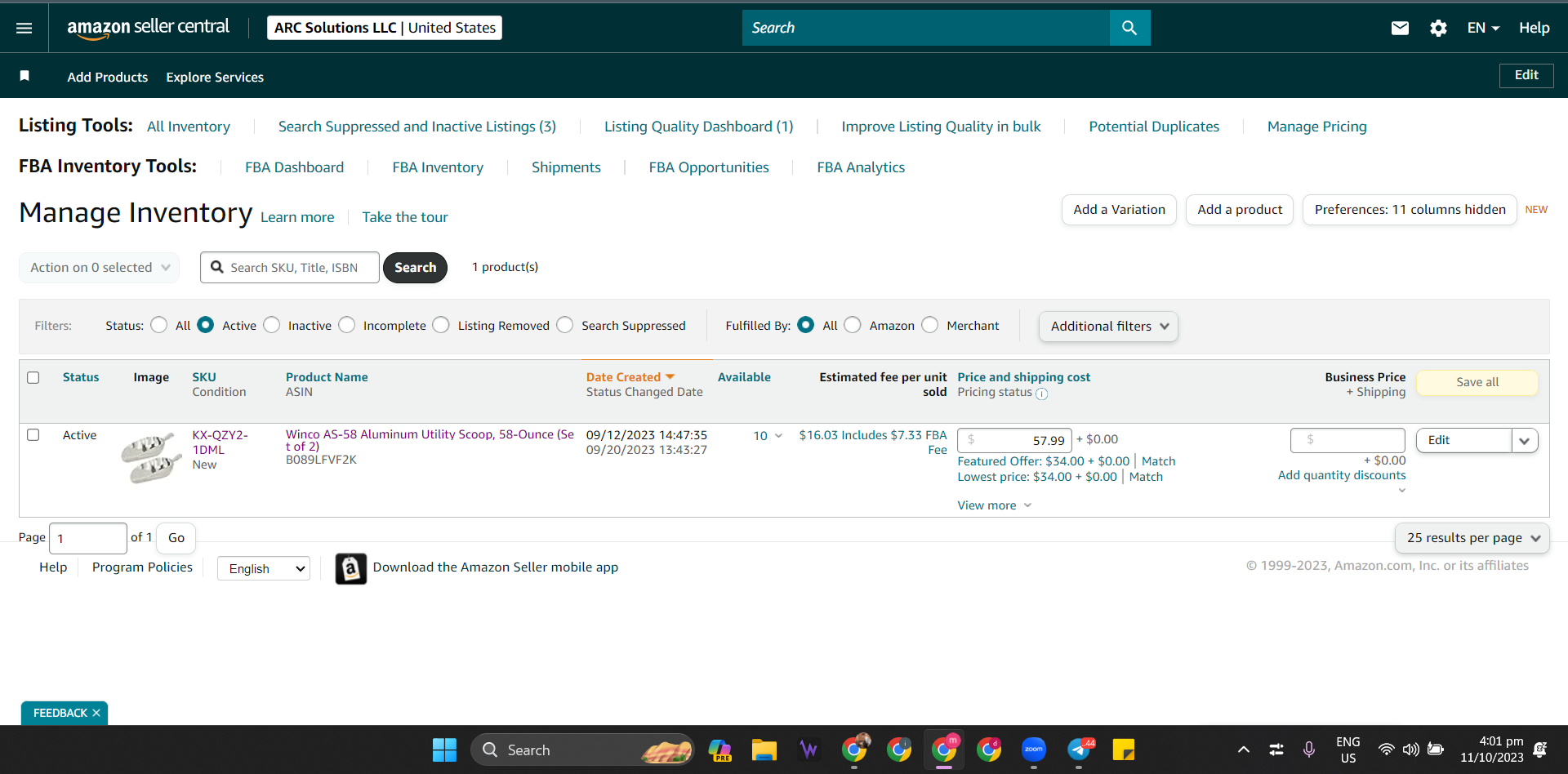Viewport: 1568px width, 774px height.
Task: Open the Windows Start menu
Action: click(x=444, y=750)
